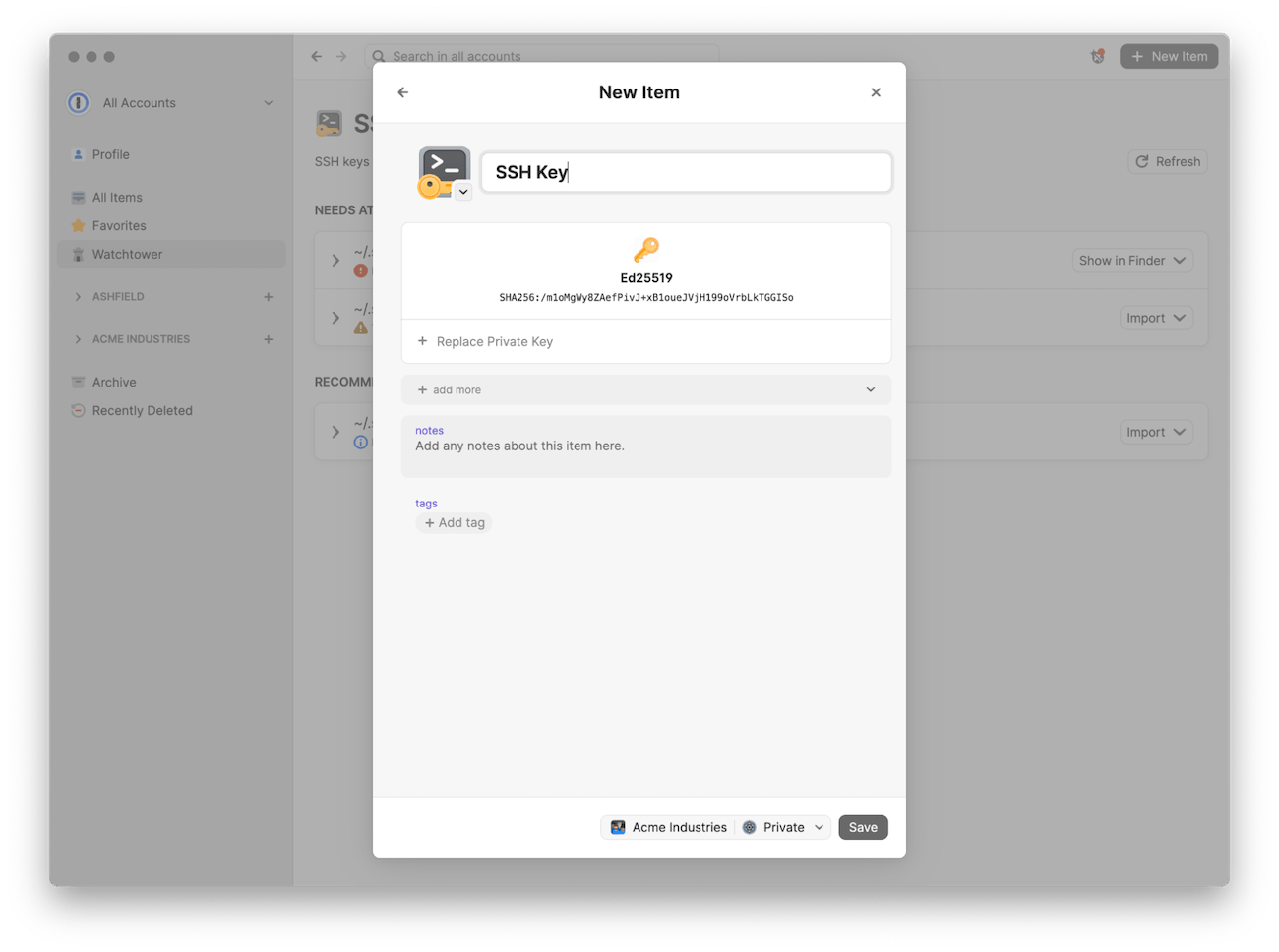Open the Archive box icon
The image size is (1279, 952).
(78, 382)
